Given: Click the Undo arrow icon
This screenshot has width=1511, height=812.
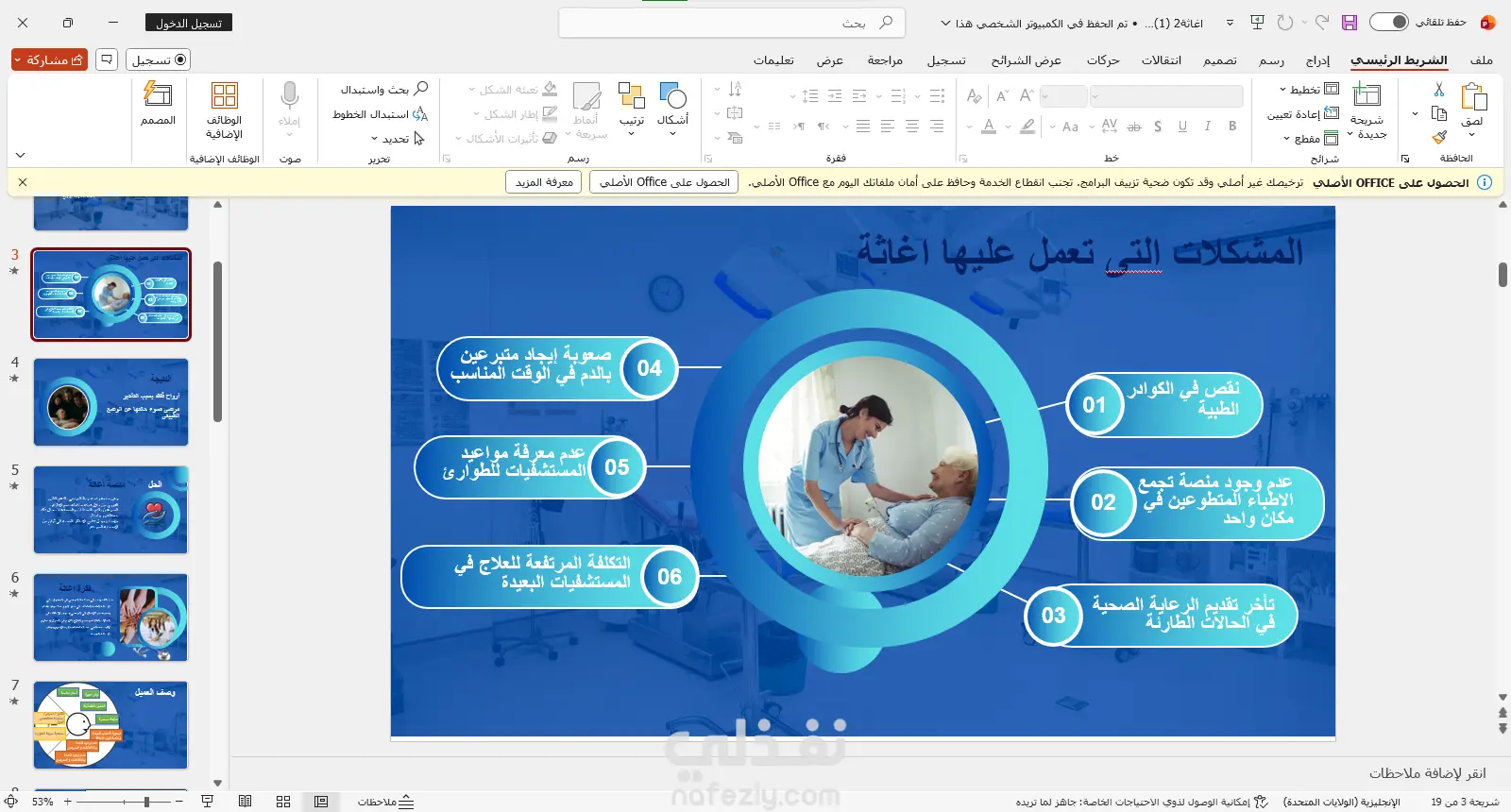Looking at the screenshot, I should (1322, 23).
